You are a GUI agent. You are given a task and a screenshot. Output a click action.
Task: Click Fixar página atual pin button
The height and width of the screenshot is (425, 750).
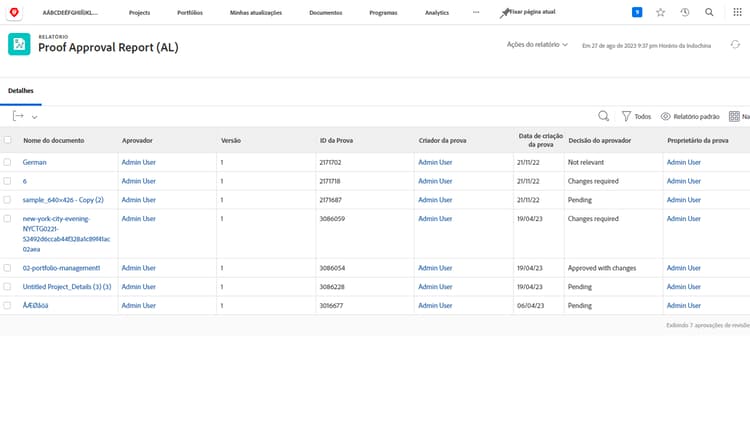(x=527, y=12)
